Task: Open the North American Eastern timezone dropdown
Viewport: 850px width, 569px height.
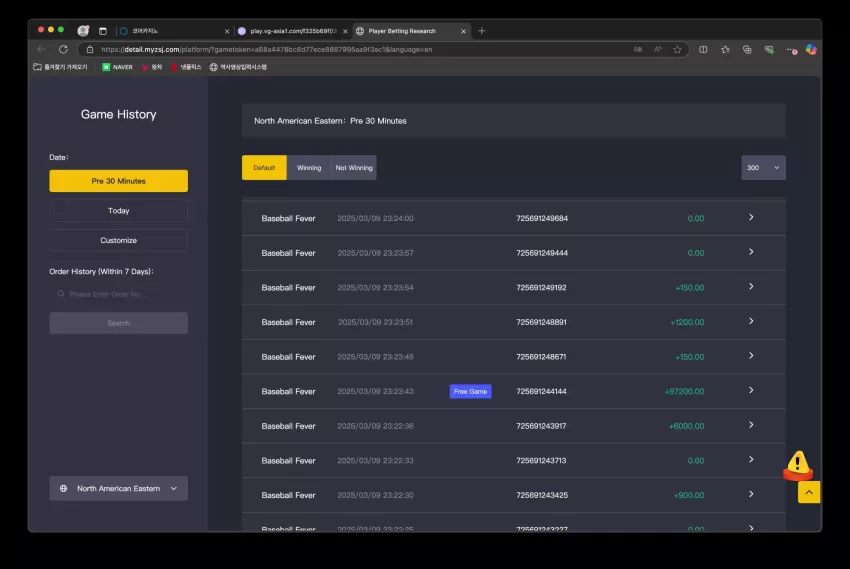Action: (x=119, y=488)
